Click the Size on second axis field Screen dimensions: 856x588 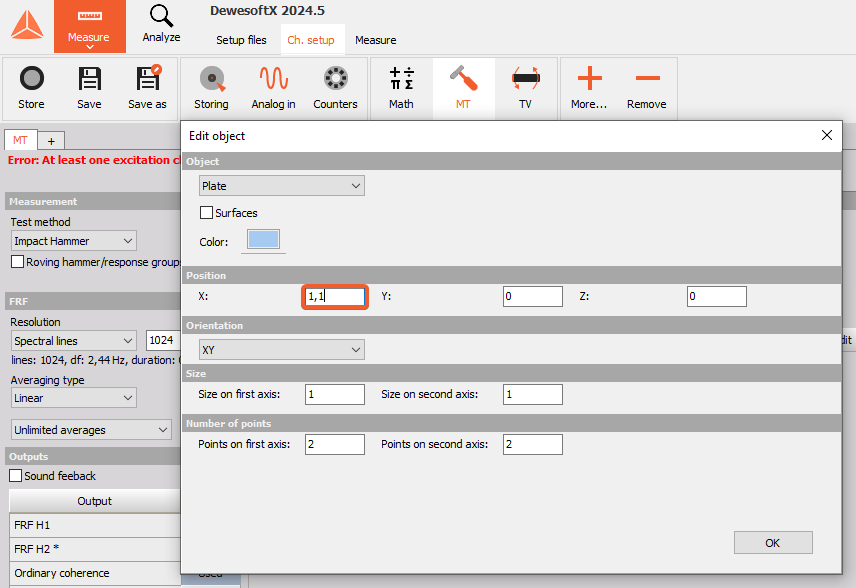tap(533, 394)
